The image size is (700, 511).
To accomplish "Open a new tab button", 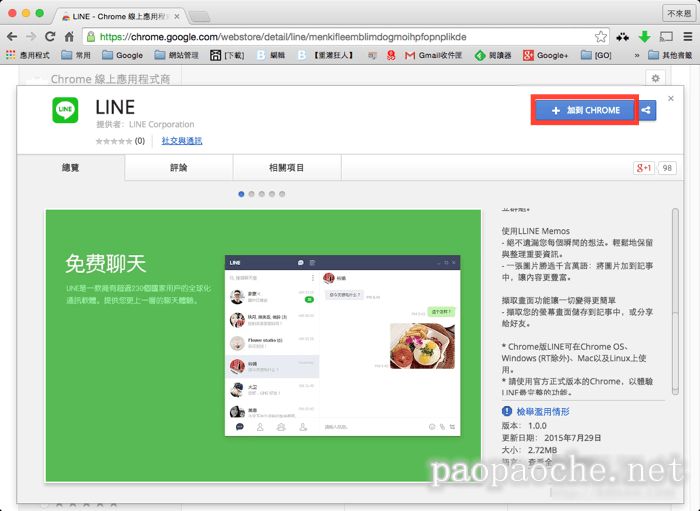I will (200, 17).
